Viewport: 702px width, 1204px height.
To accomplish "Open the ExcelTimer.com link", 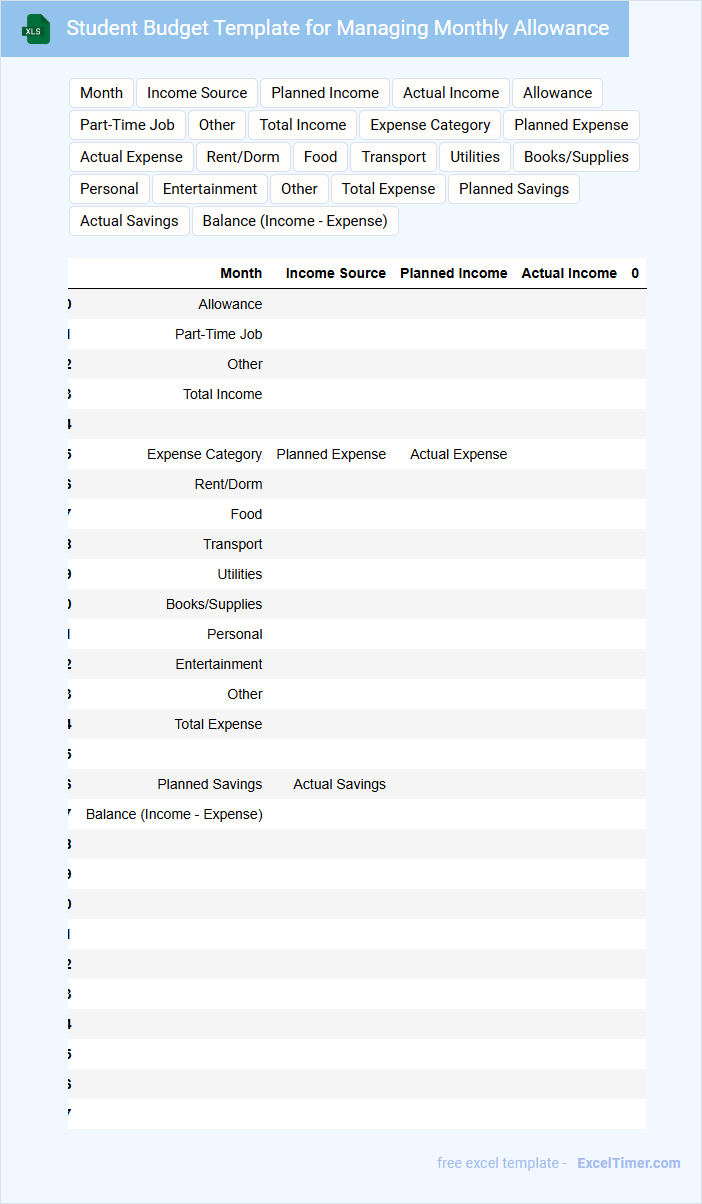I will click(x=628, y=1163).
